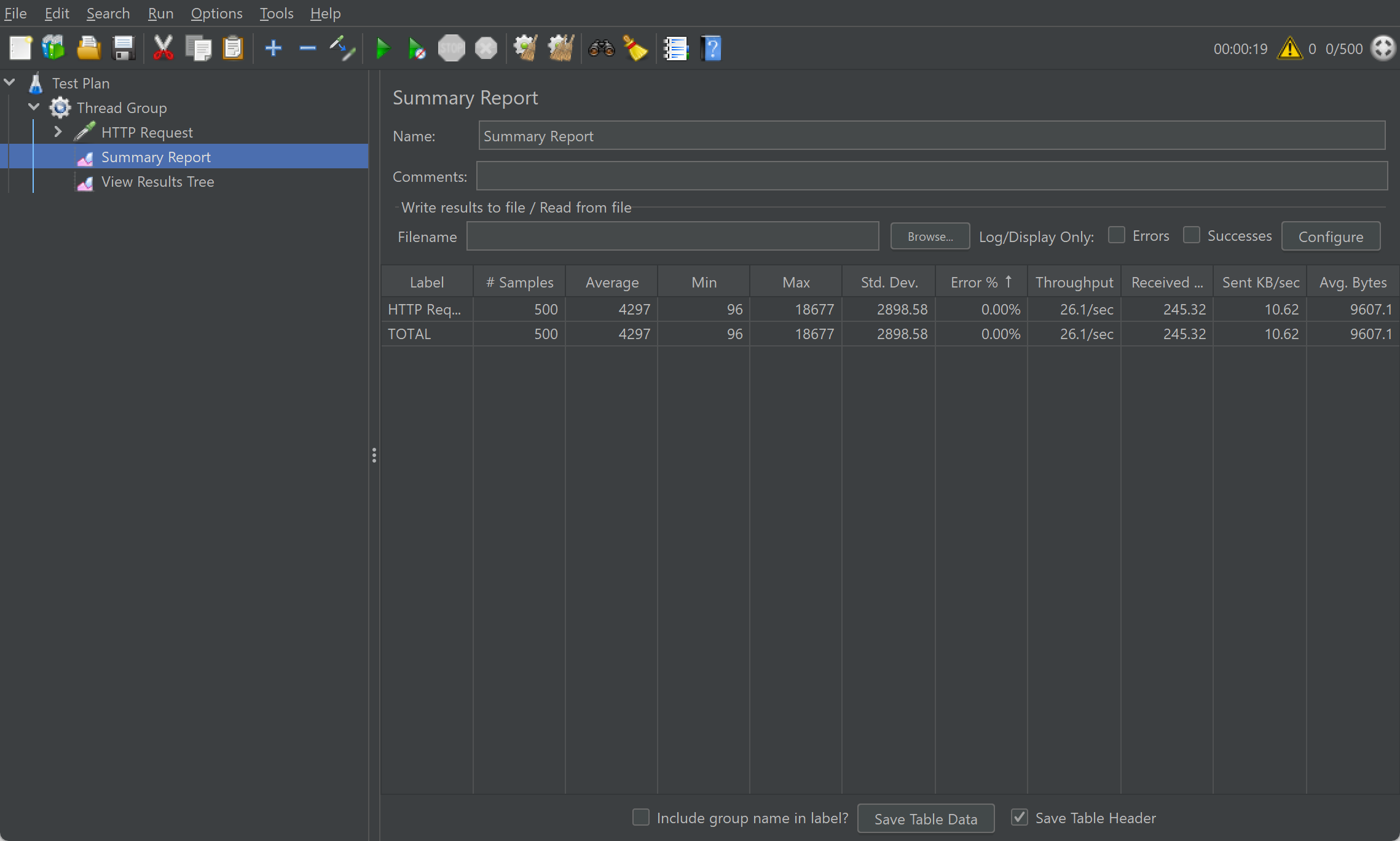Open the Run menu

pos(160,14)
